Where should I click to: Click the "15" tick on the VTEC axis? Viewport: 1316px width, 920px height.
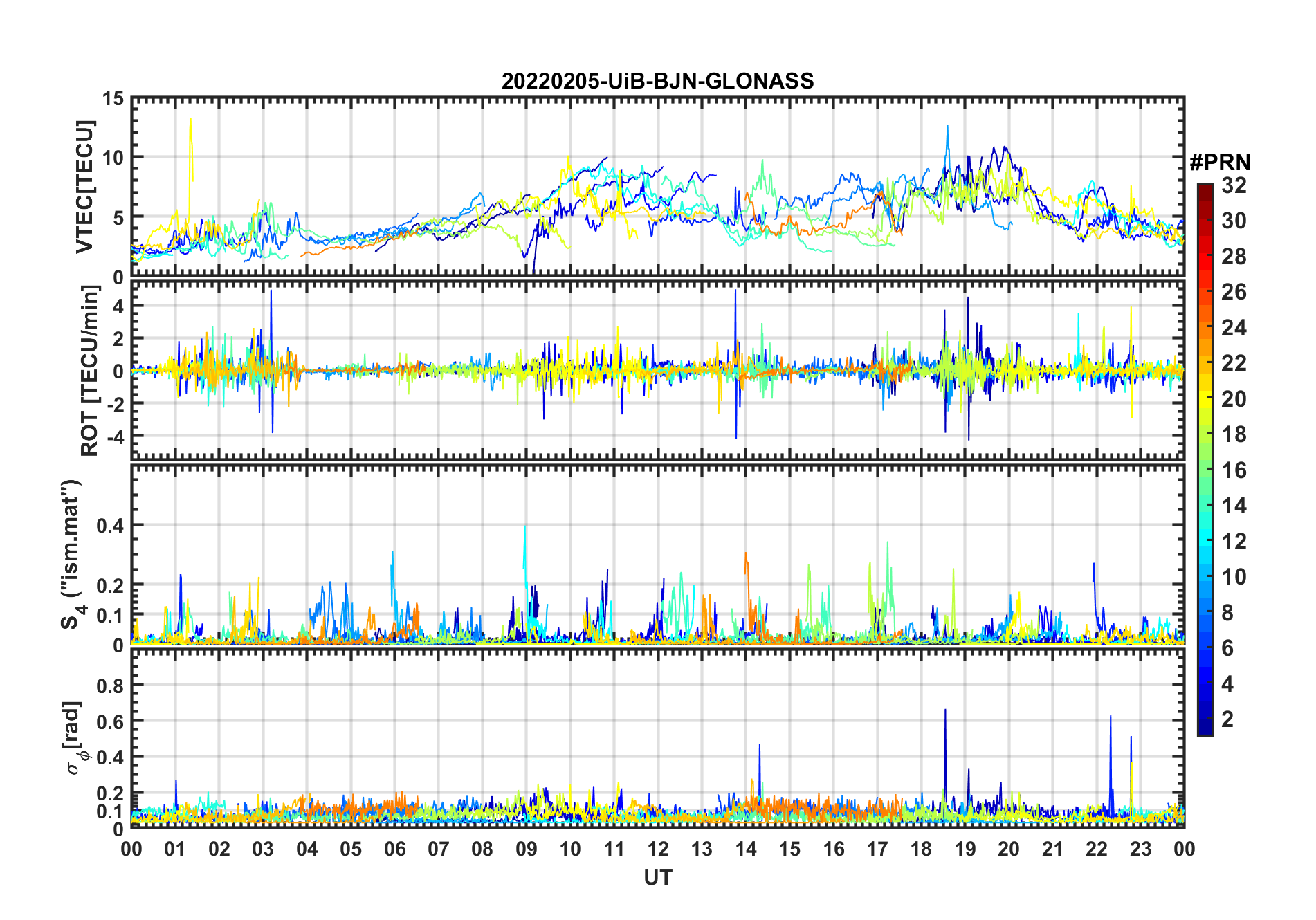coord(113,99)
